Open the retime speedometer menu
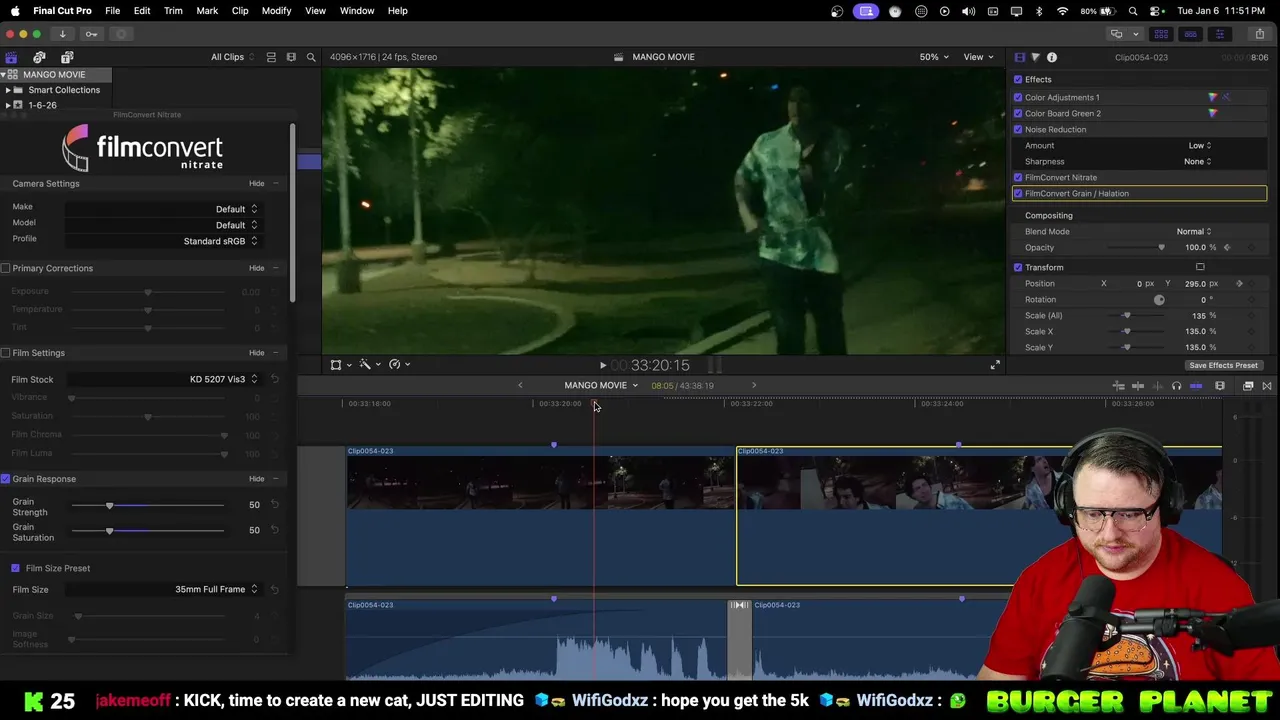The image size is (1280, 720). (398, 365)
